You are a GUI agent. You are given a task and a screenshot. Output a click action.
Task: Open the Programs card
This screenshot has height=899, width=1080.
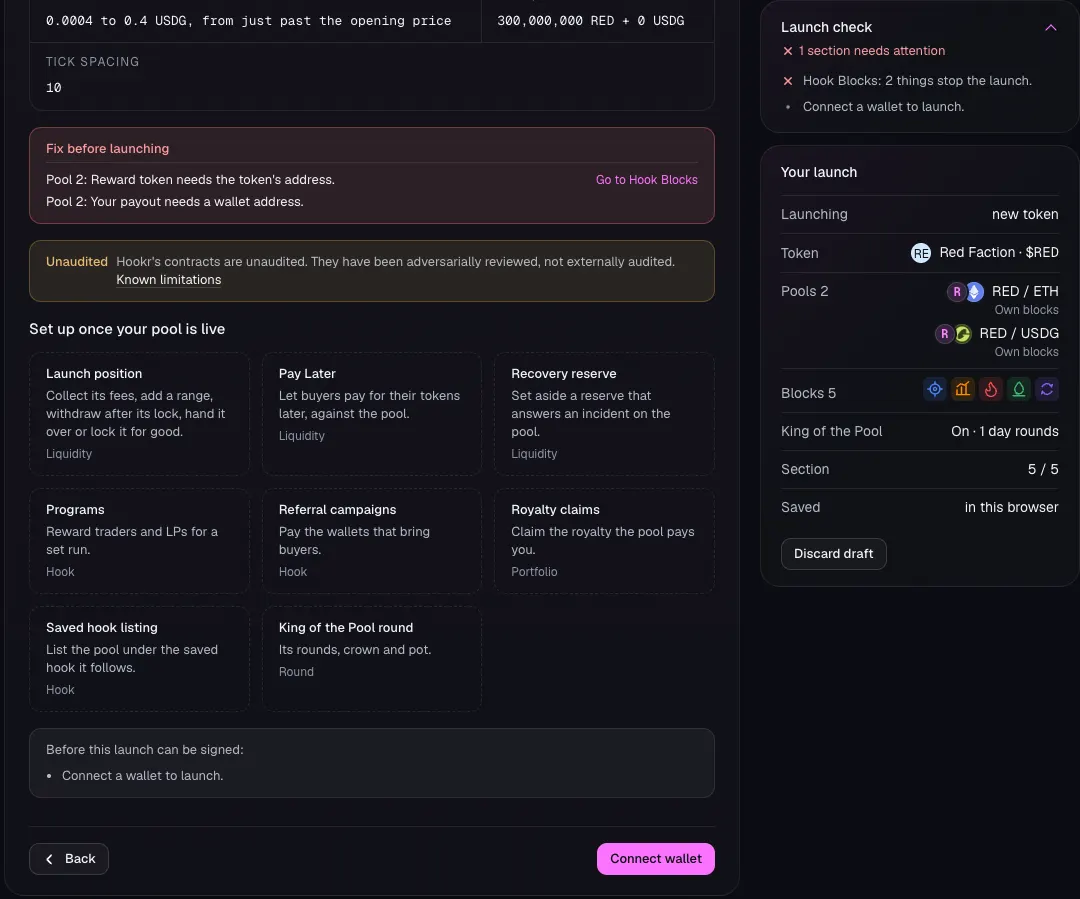click(139, 541)
